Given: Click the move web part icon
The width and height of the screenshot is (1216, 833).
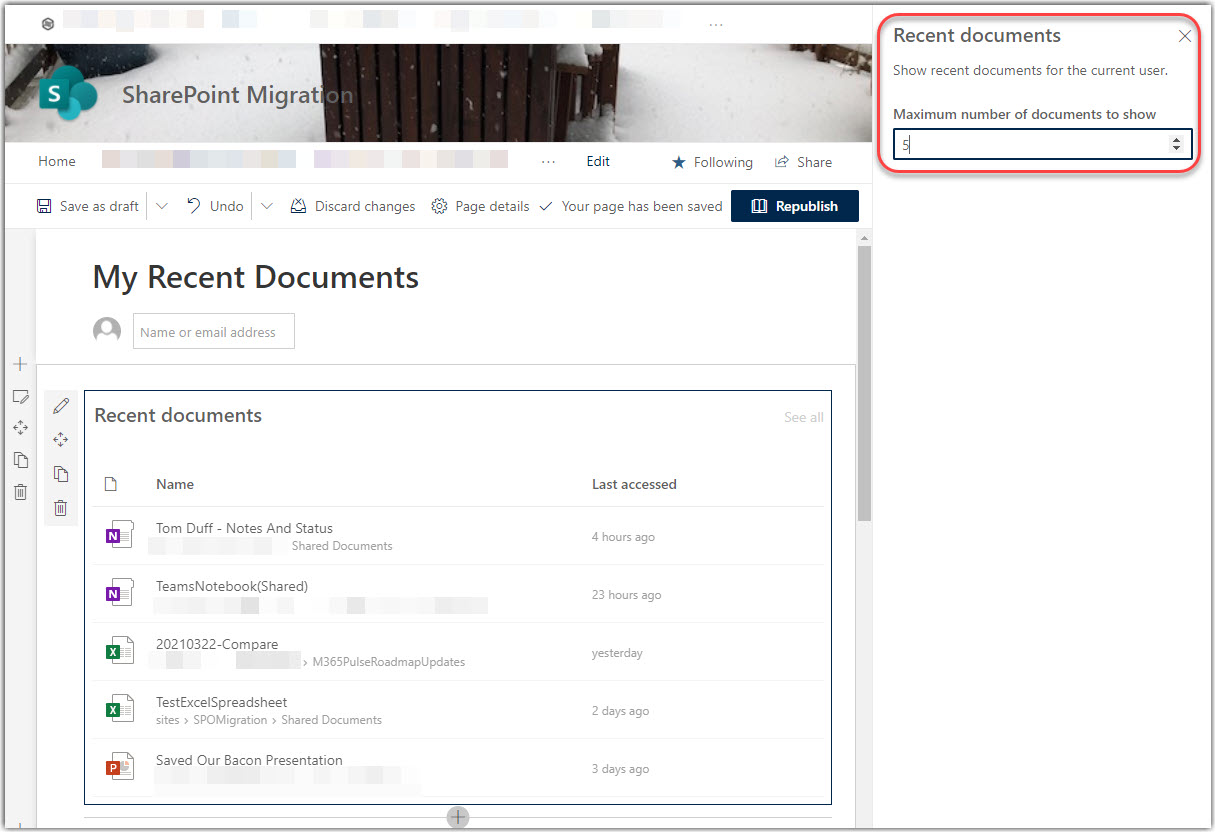Looking at the screenshot, I should pos(60,439).
